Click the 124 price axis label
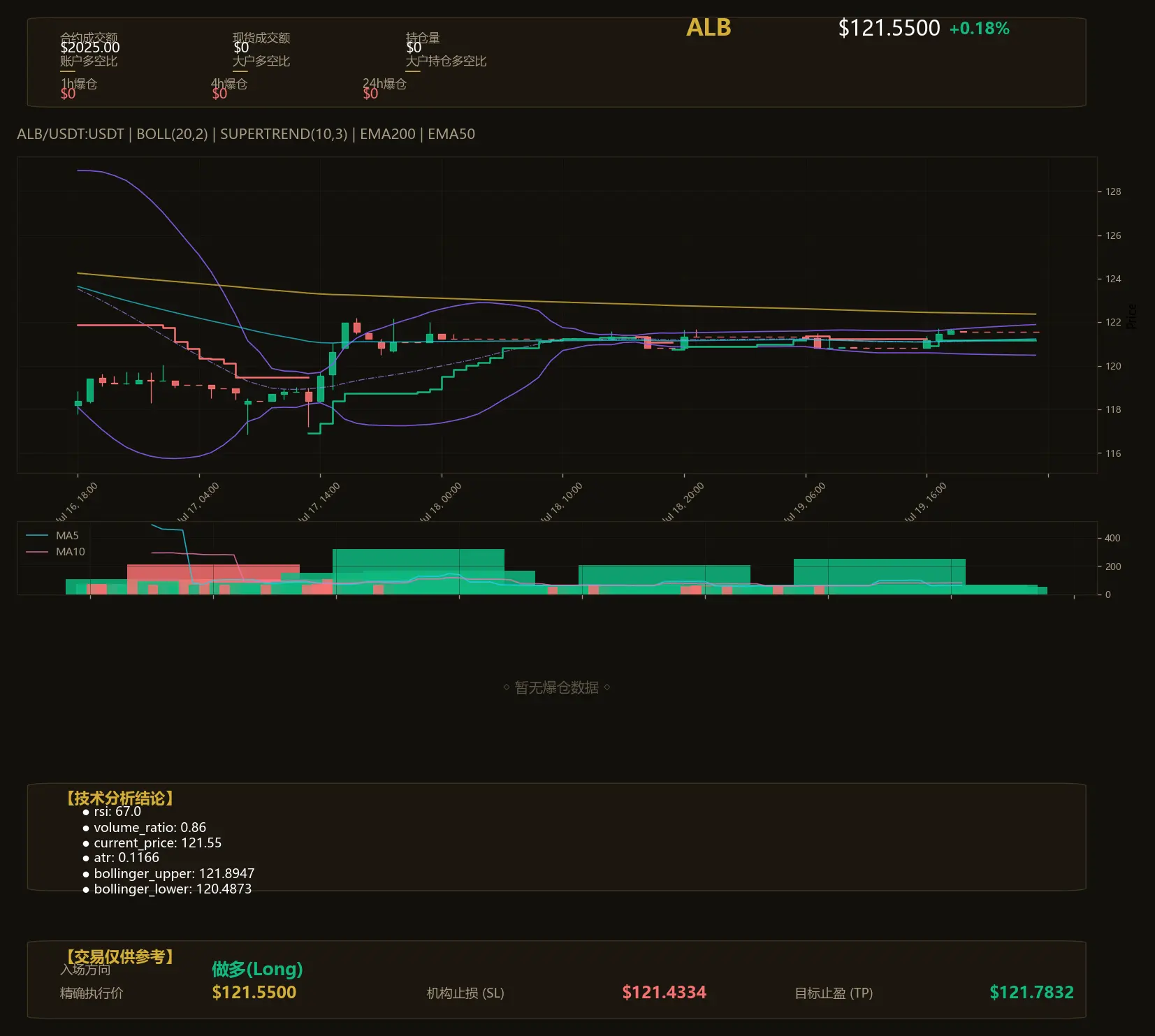Viewport: 1155px width, 1036px height. pos(1113,279)
